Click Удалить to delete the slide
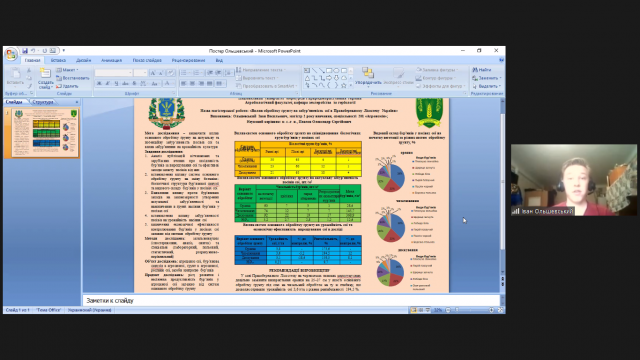 pyautogui.click(x=67, y=86)
